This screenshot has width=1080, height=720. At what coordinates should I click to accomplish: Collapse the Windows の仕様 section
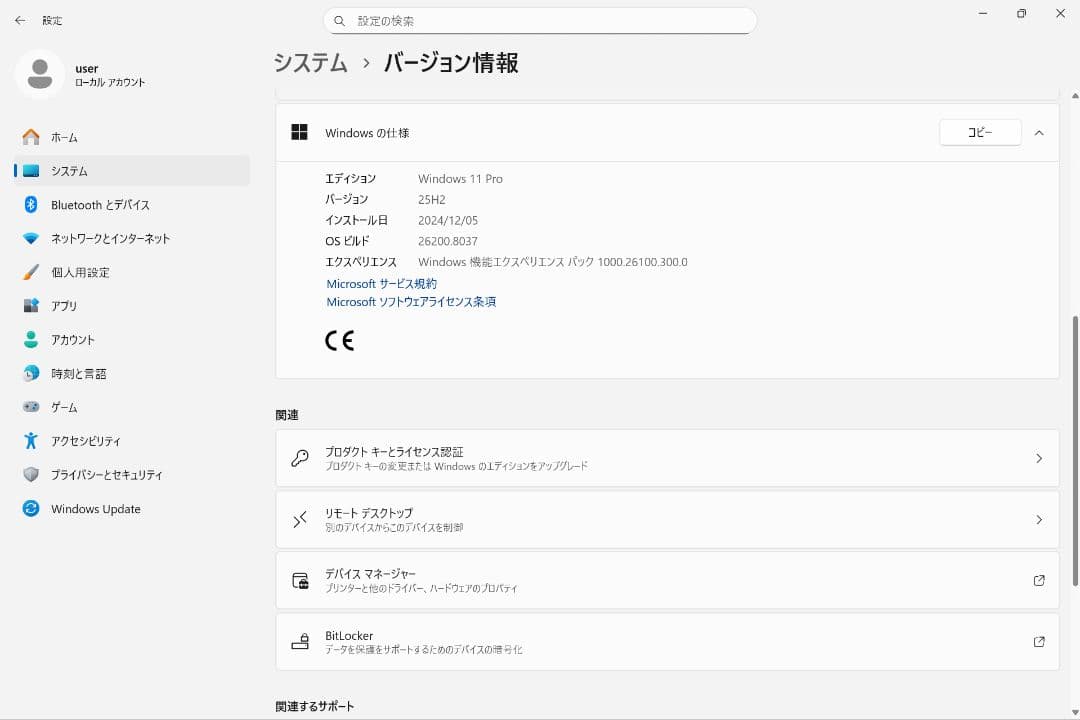[1039, 132]
